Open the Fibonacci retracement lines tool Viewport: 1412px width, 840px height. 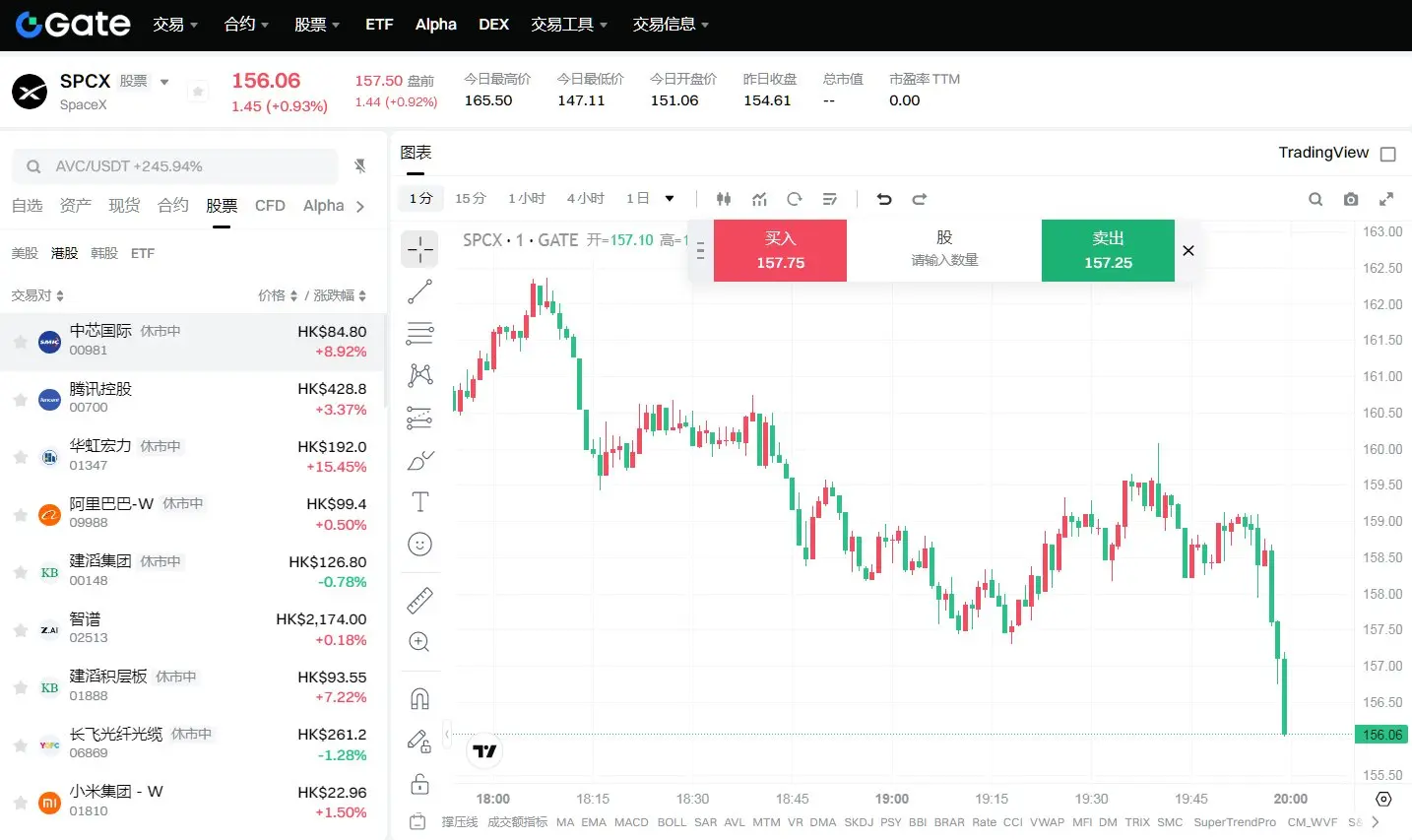pos(420,334)
